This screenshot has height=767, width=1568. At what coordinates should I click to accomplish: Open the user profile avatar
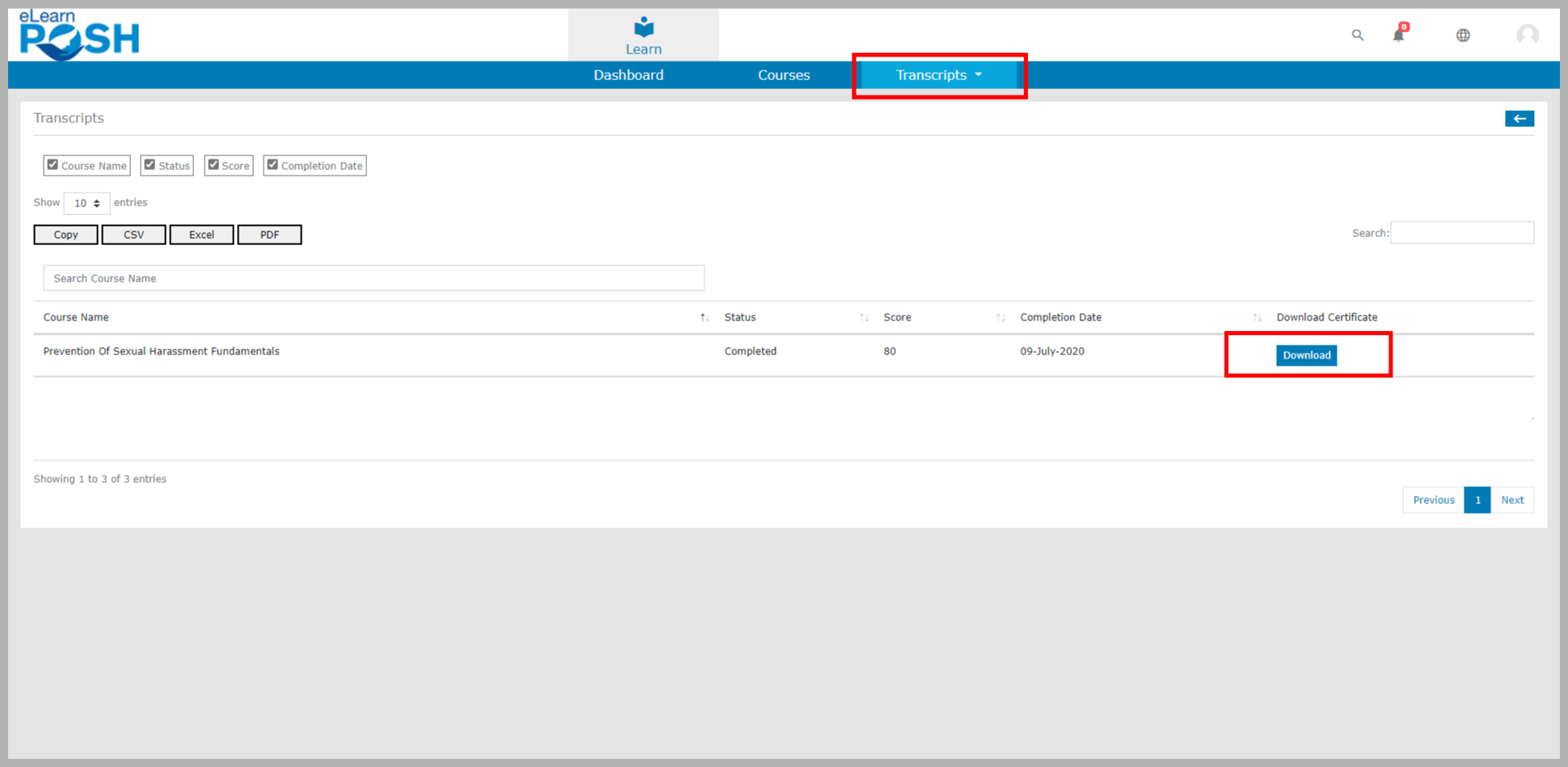click(x=1527, y=35)
